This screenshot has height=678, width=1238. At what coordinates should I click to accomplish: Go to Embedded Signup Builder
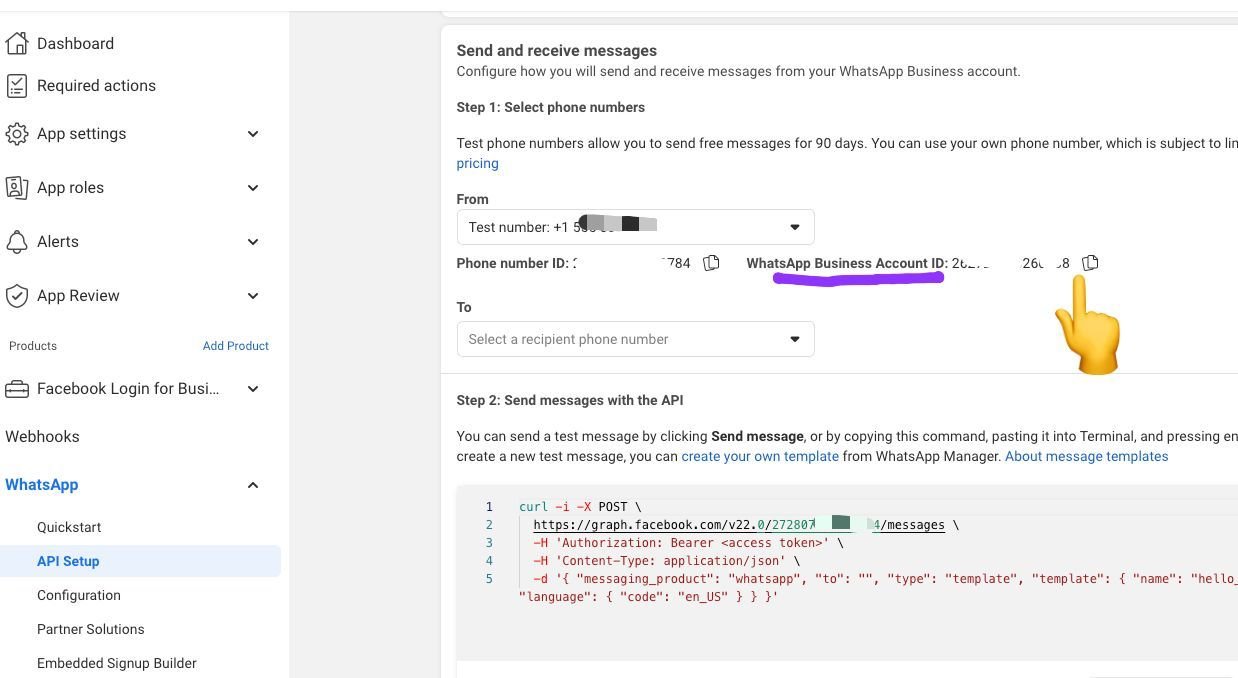coord(116,663)
